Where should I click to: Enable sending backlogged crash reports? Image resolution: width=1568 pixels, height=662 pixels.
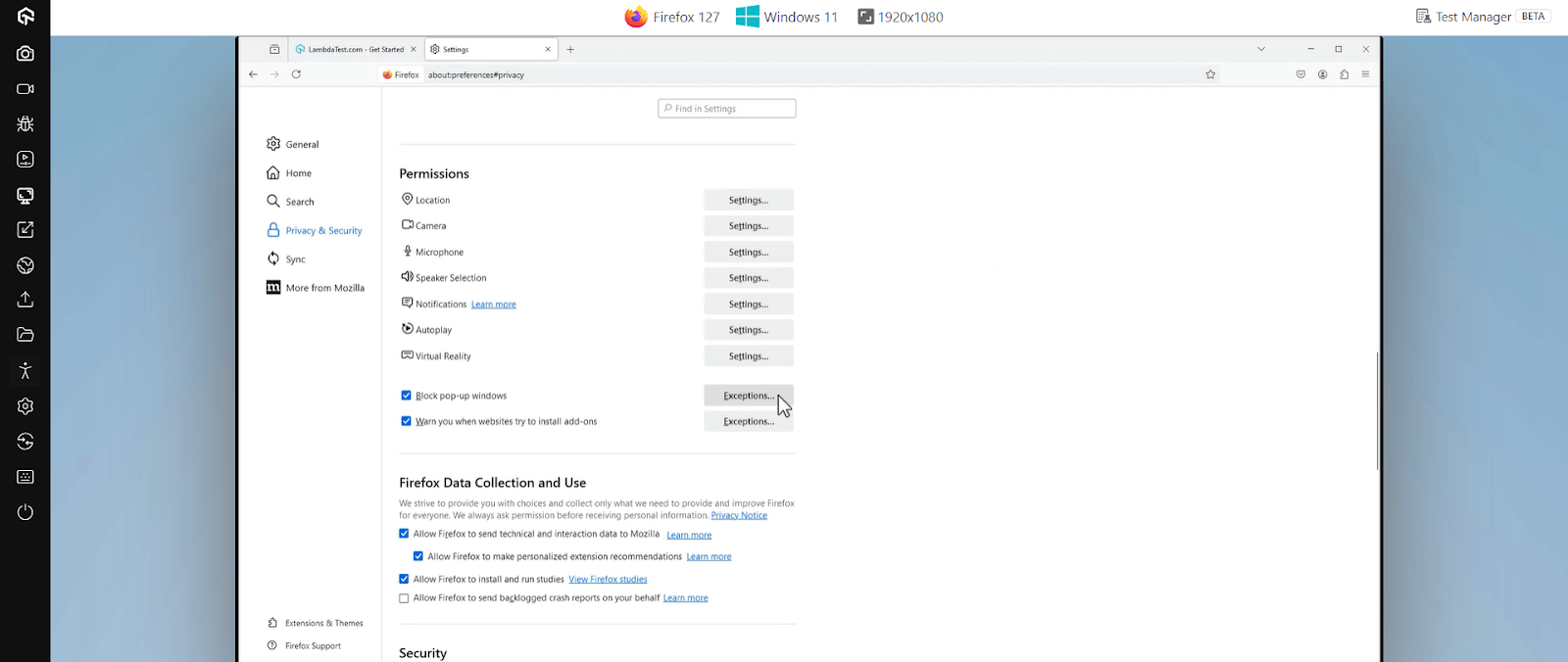coord(404,598)
